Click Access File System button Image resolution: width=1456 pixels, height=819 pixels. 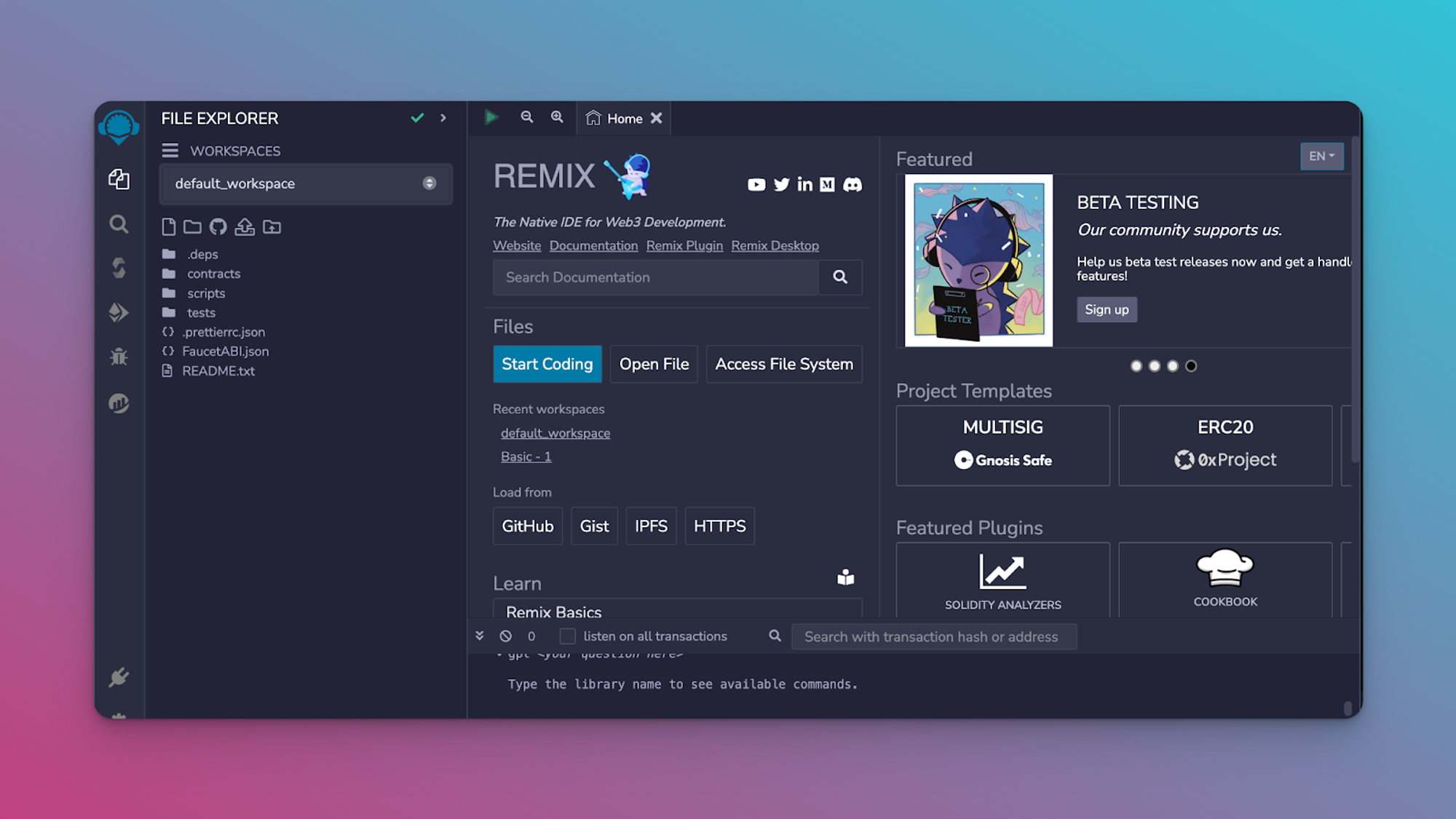tap(784, 364)
